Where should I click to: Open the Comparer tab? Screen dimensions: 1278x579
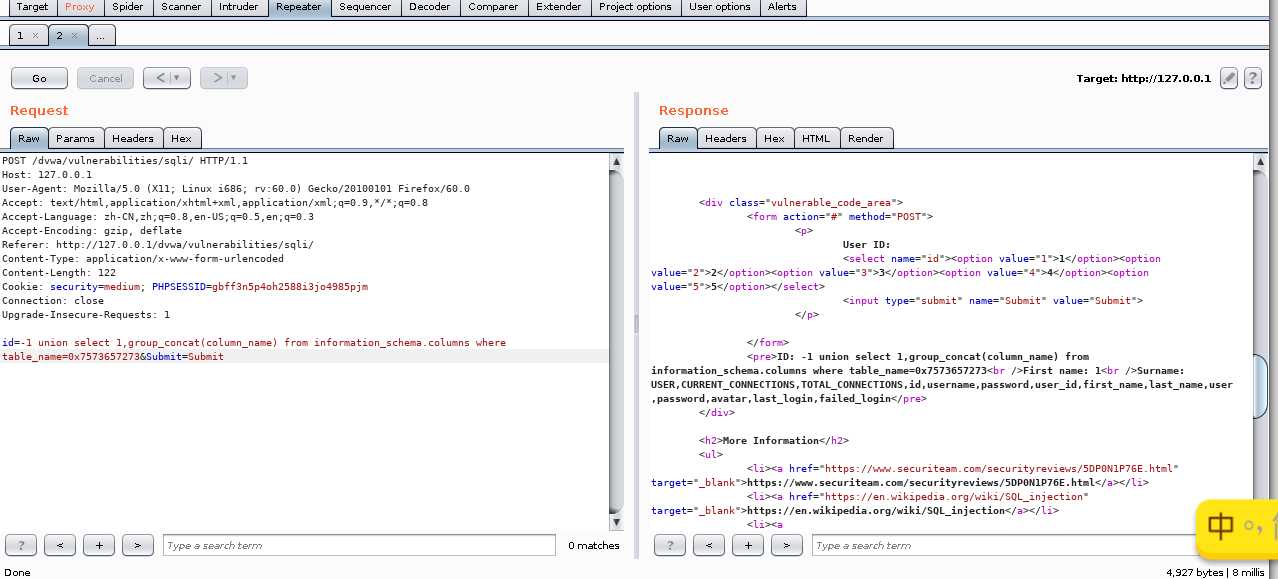tap(493, 7)
